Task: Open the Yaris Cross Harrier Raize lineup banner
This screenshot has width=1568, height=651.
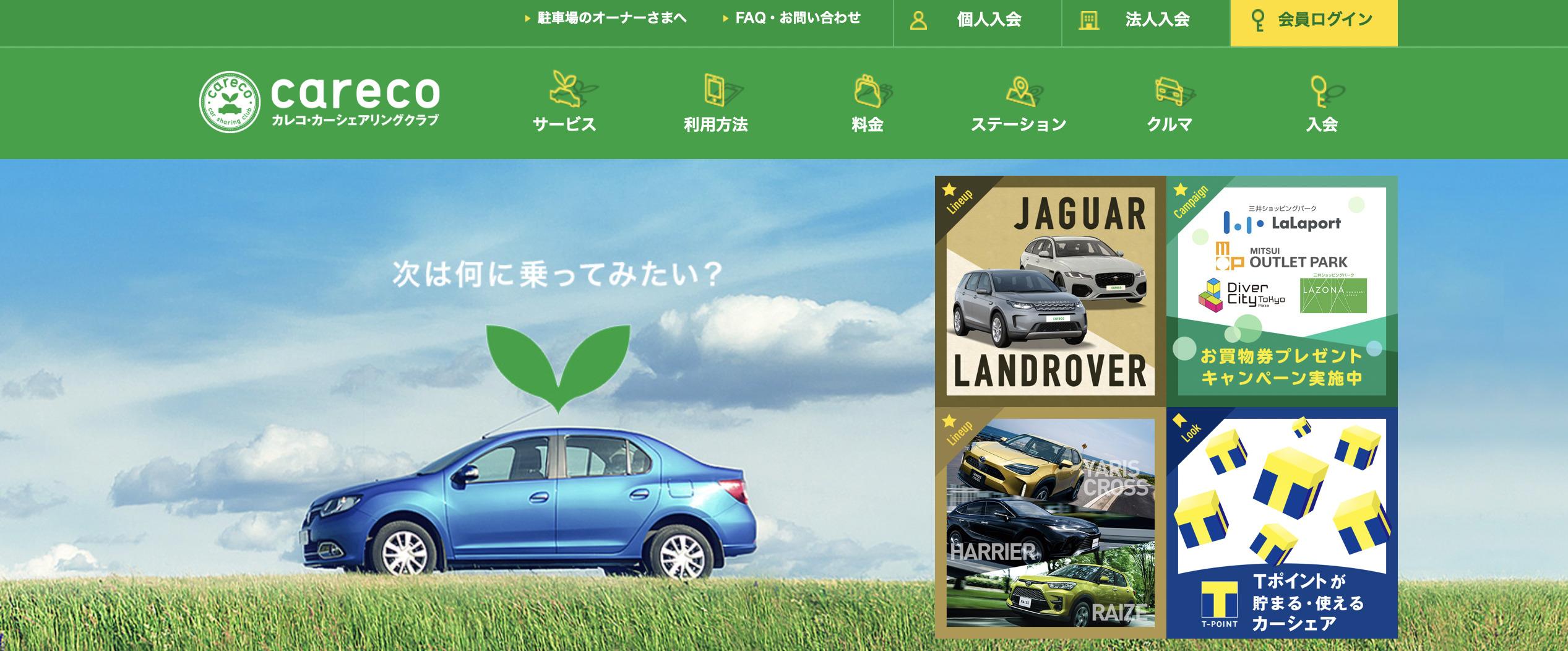Action: [x=1051, y=523]
